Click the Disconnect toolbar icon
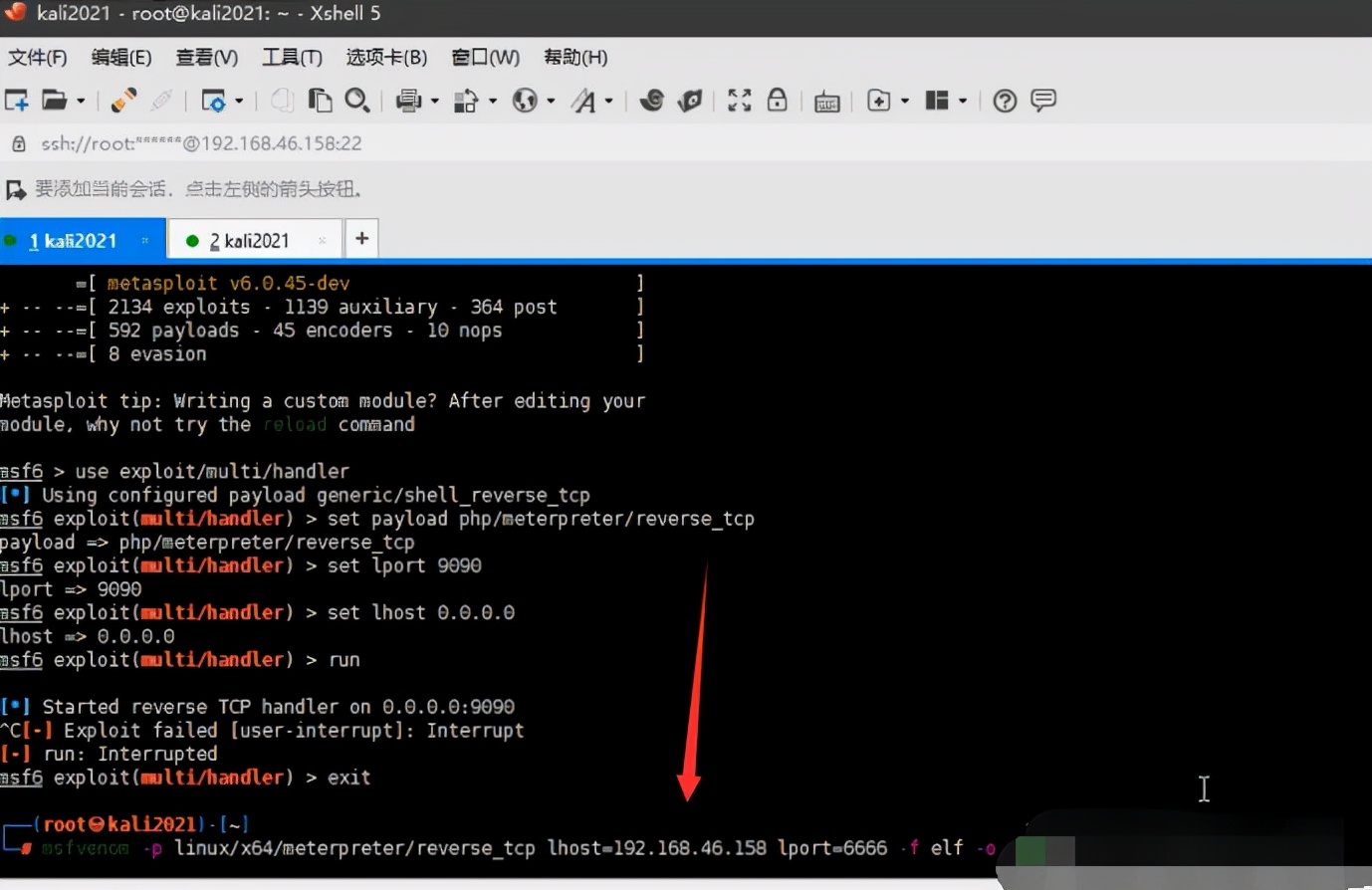Screen dimensions: 1372x890 pos(161,100)
